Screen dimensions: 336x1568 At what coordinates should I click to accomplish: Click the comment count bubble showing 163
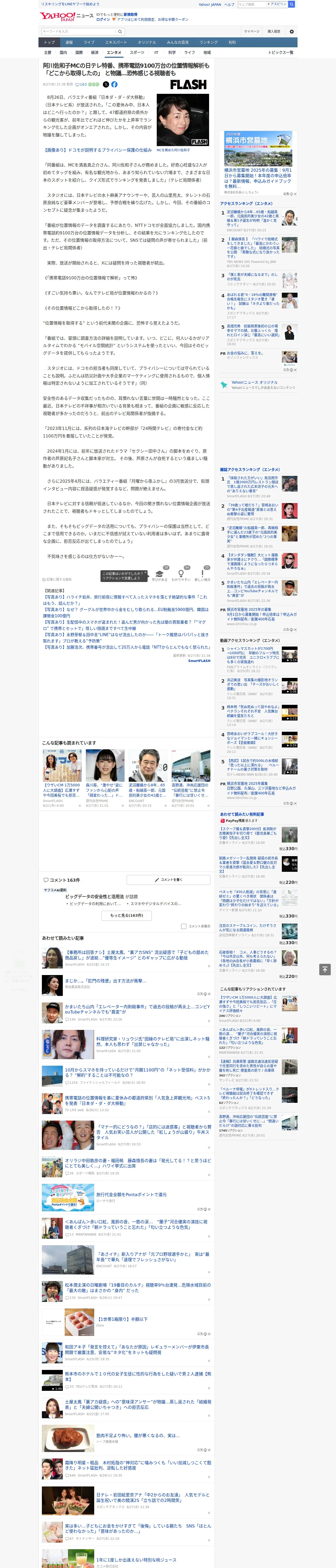click(x=81, y=85)
